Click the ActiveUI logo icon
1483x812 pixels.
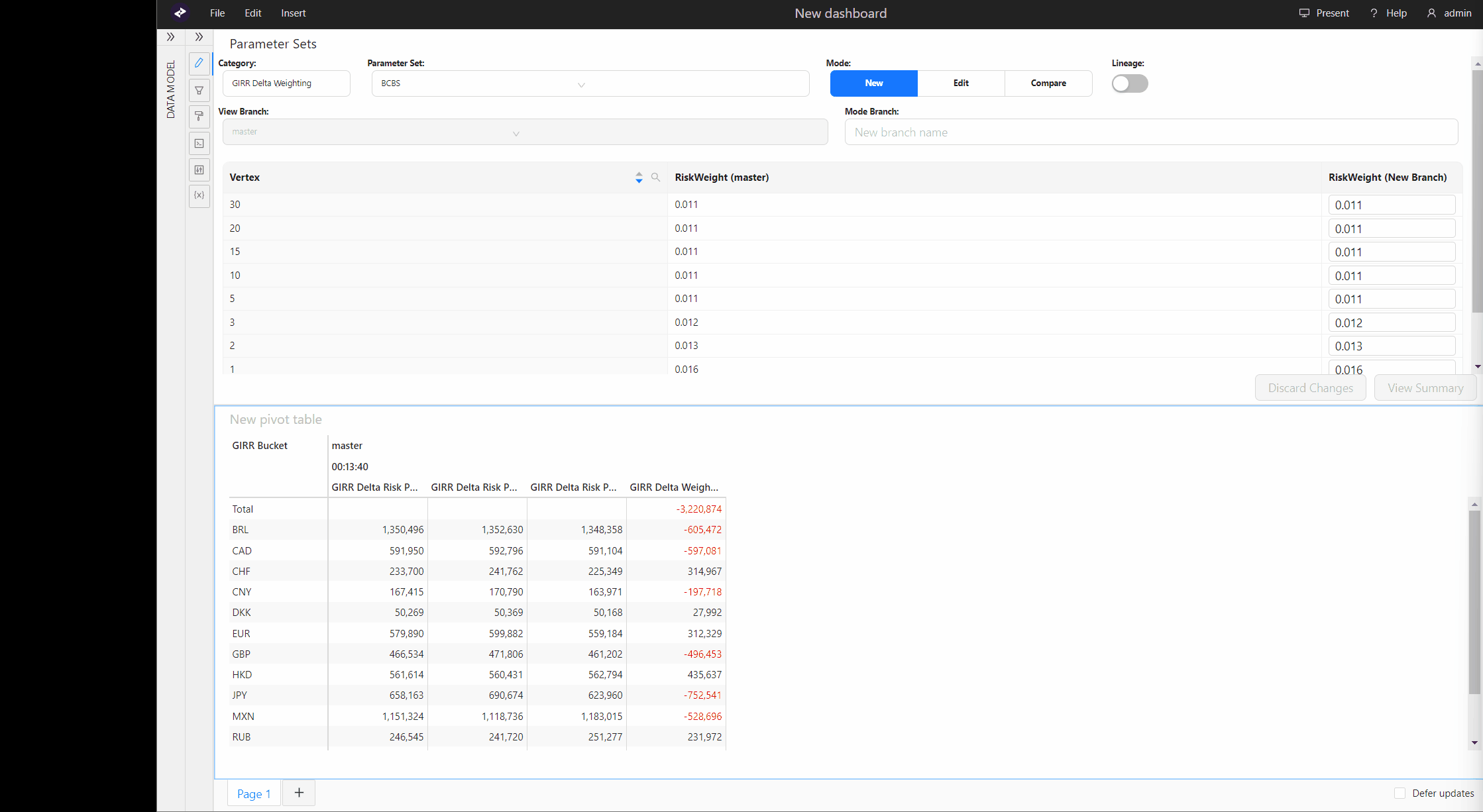(x=180, y=13)
